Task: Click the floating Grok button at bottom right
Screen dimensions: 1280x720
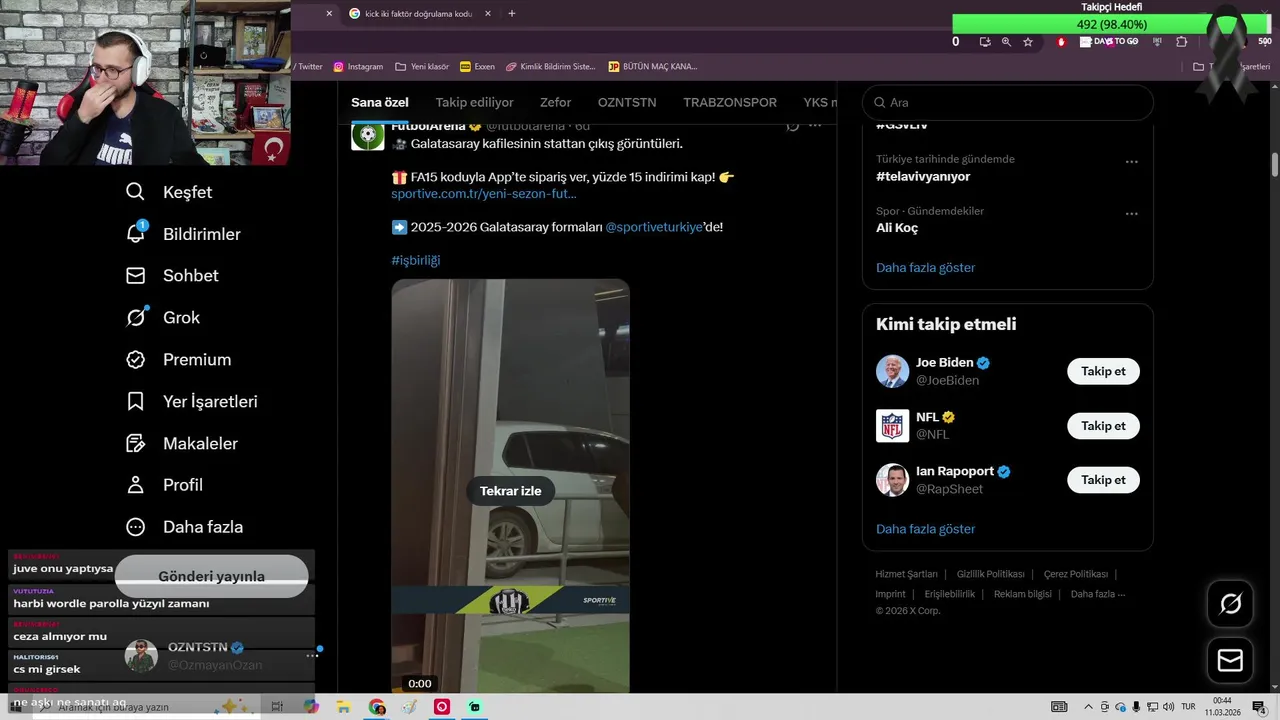Action: click(1230, 604)
